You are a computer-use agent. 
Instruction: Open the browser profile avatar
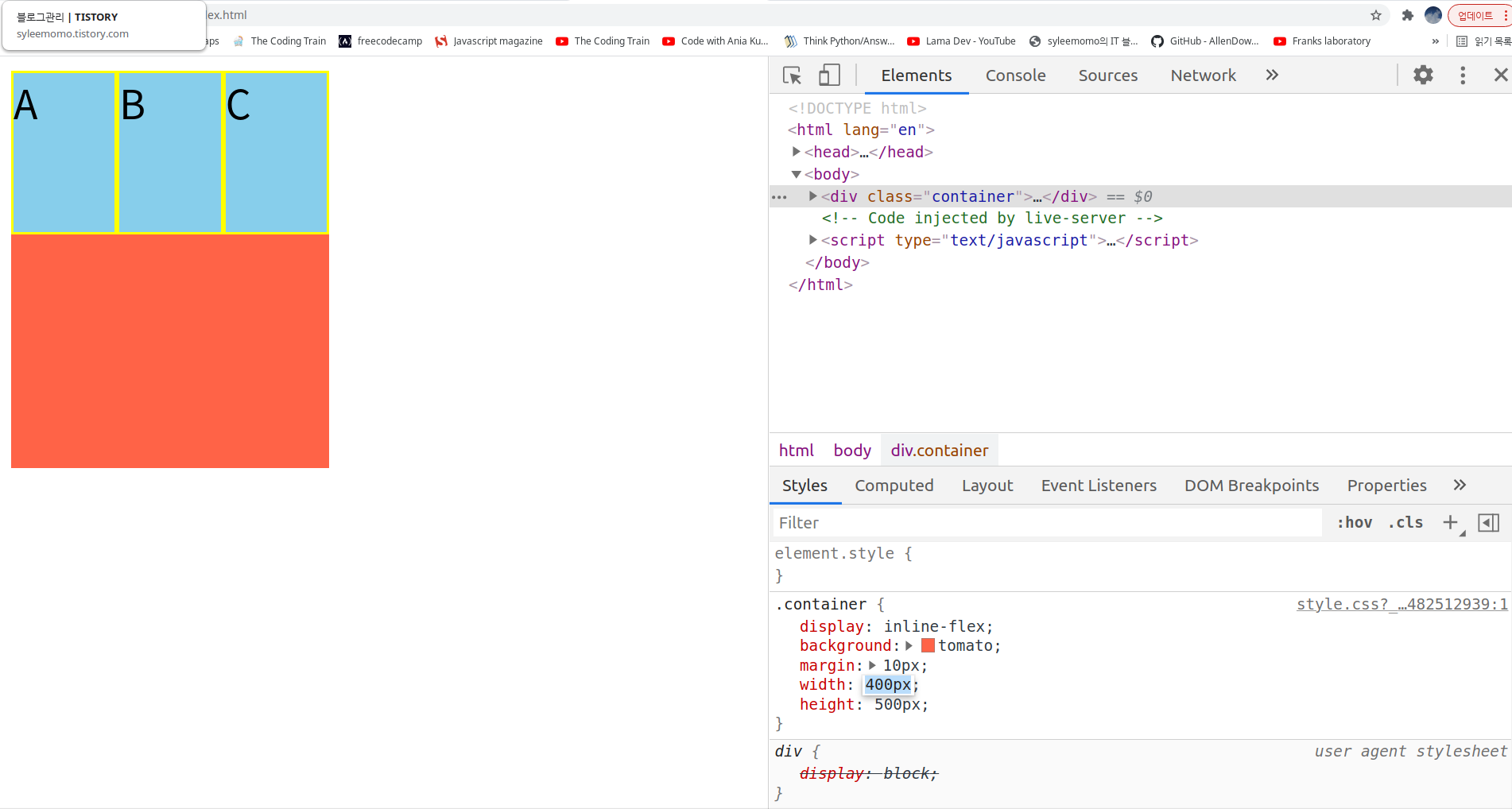(x=1433, y=15)
